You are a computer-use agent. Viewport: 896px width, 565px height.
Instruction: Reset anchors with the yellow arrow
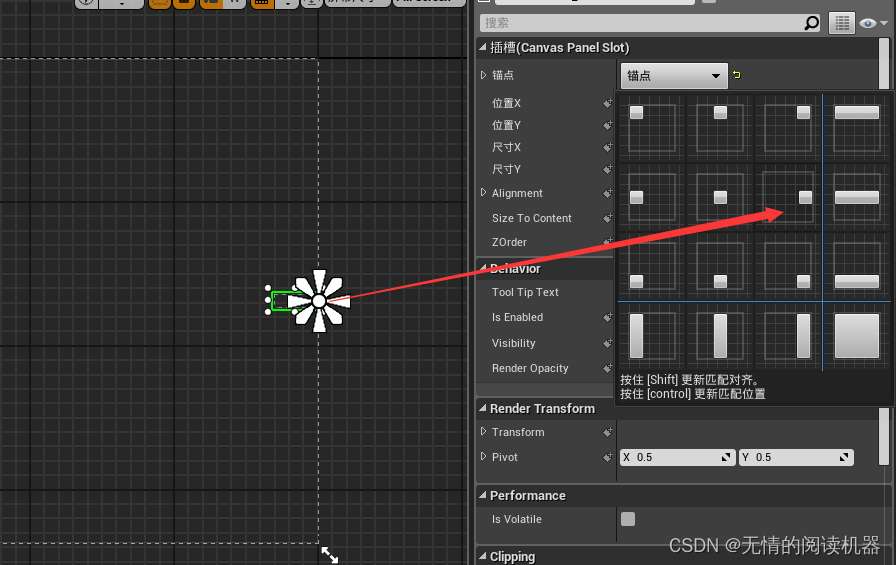coord(737,75)
